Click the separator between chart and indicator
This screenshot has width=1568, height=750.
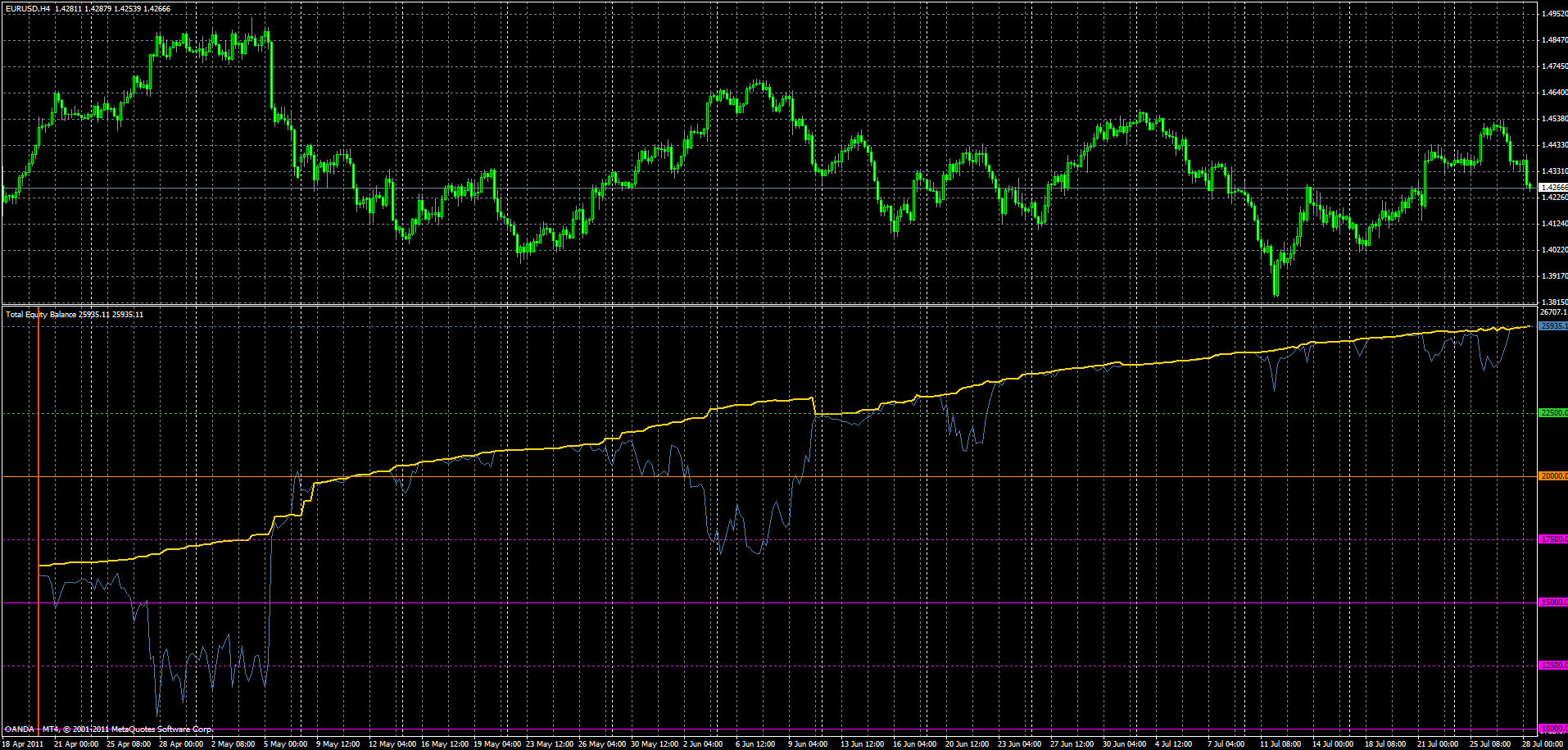point(768,305)
